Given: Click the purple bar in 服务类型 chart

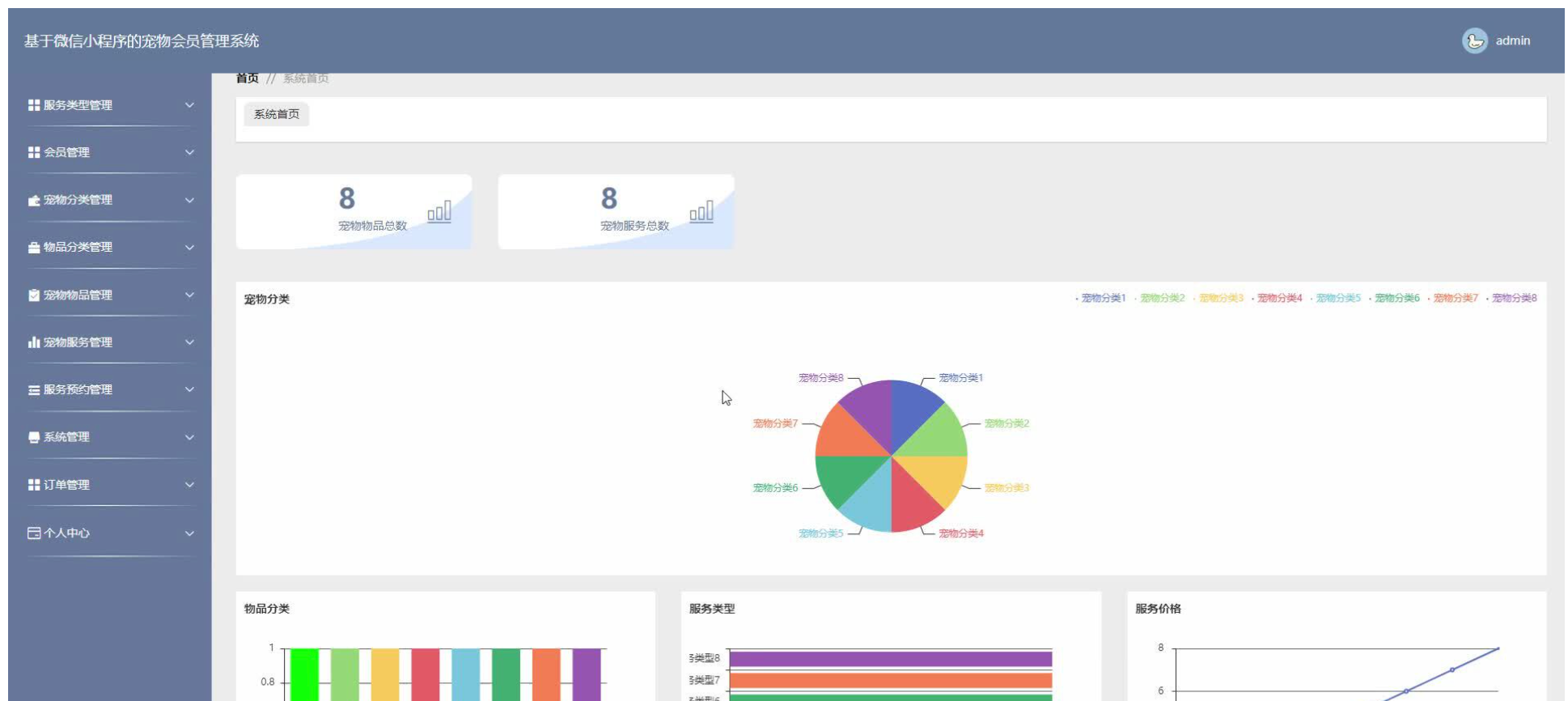Looking at the screenshot, I should tap(891, 659).
